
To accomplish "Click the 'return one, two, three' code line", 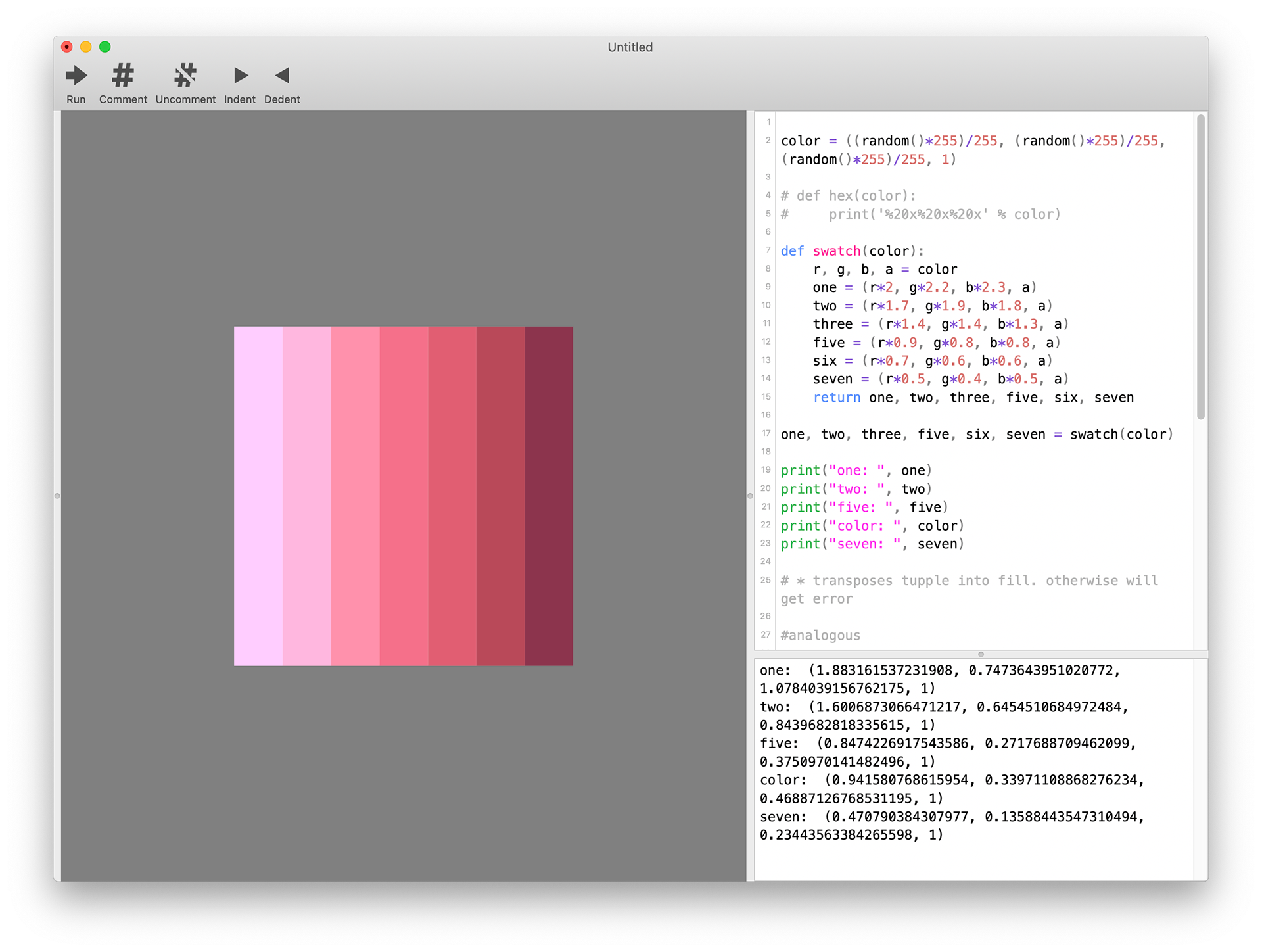I will 973,398.
